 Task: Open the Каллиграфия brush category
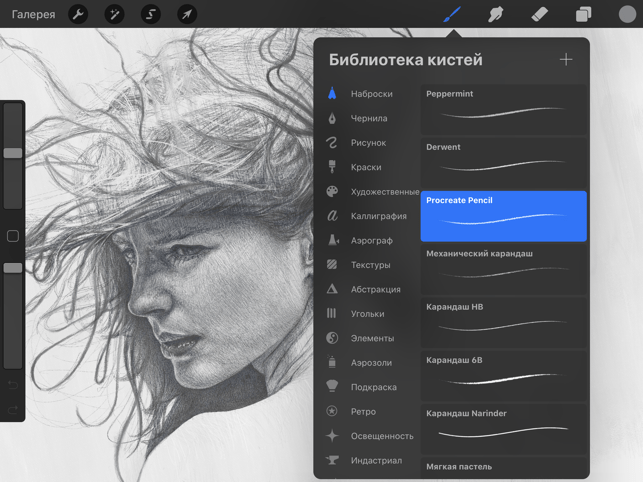(378, 216)
